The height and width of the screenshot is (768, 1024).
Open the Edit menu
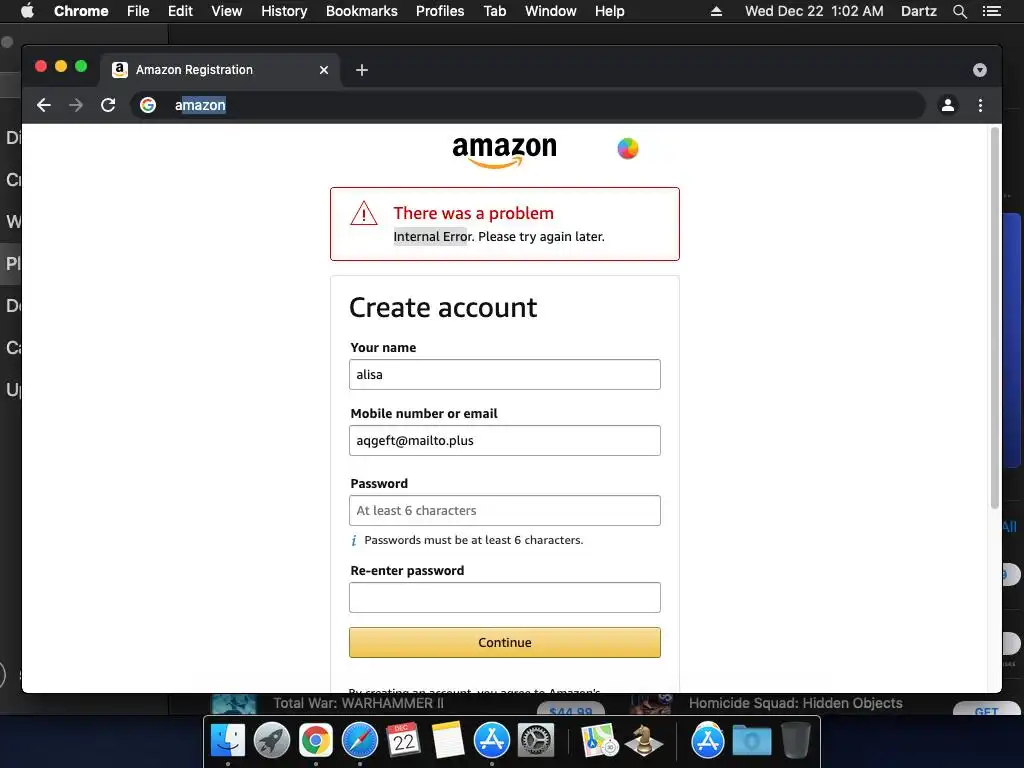tap(180, 11)
